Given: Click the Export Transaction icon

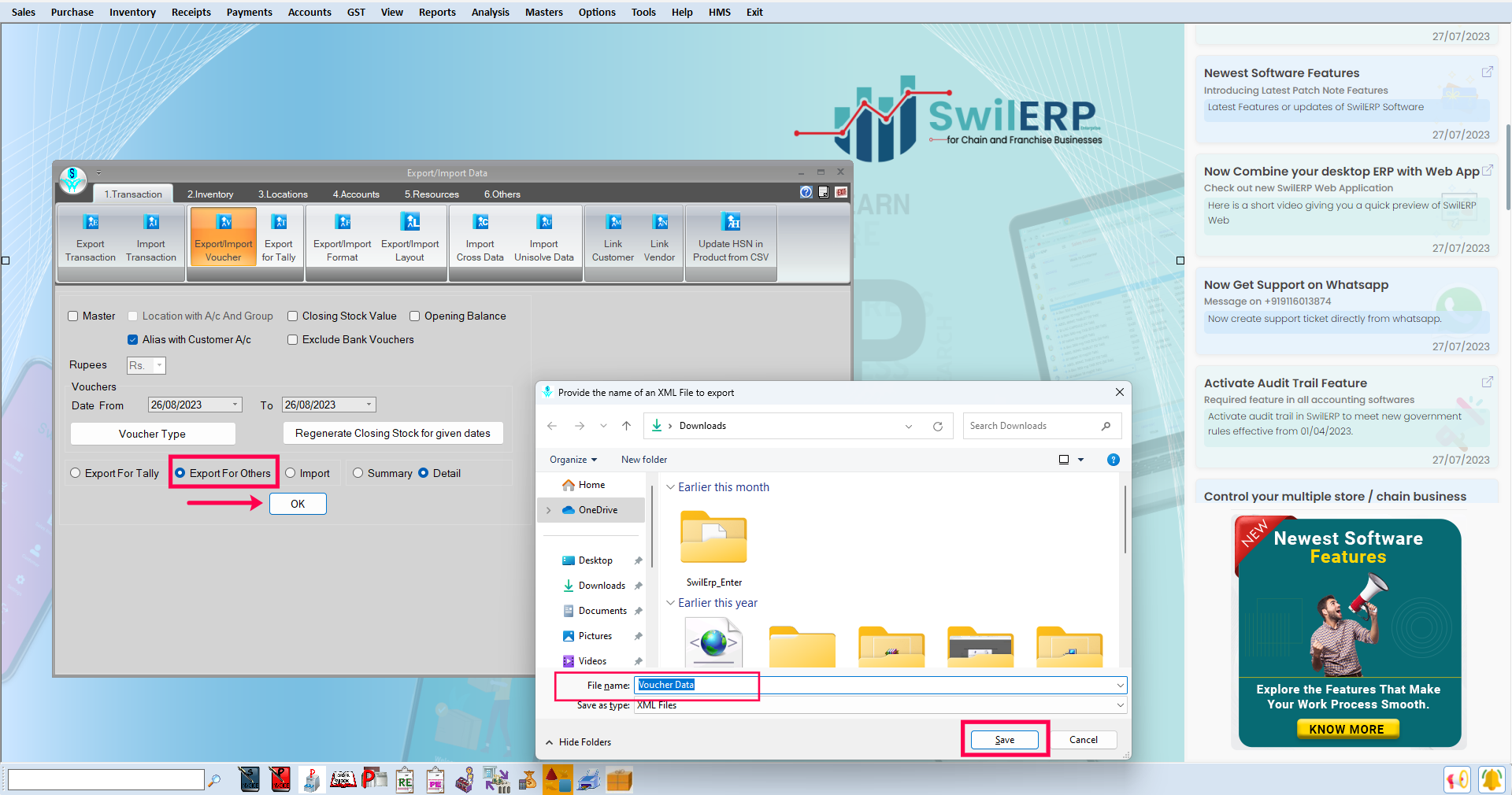Looking at the screenshot, I should 91,236.
